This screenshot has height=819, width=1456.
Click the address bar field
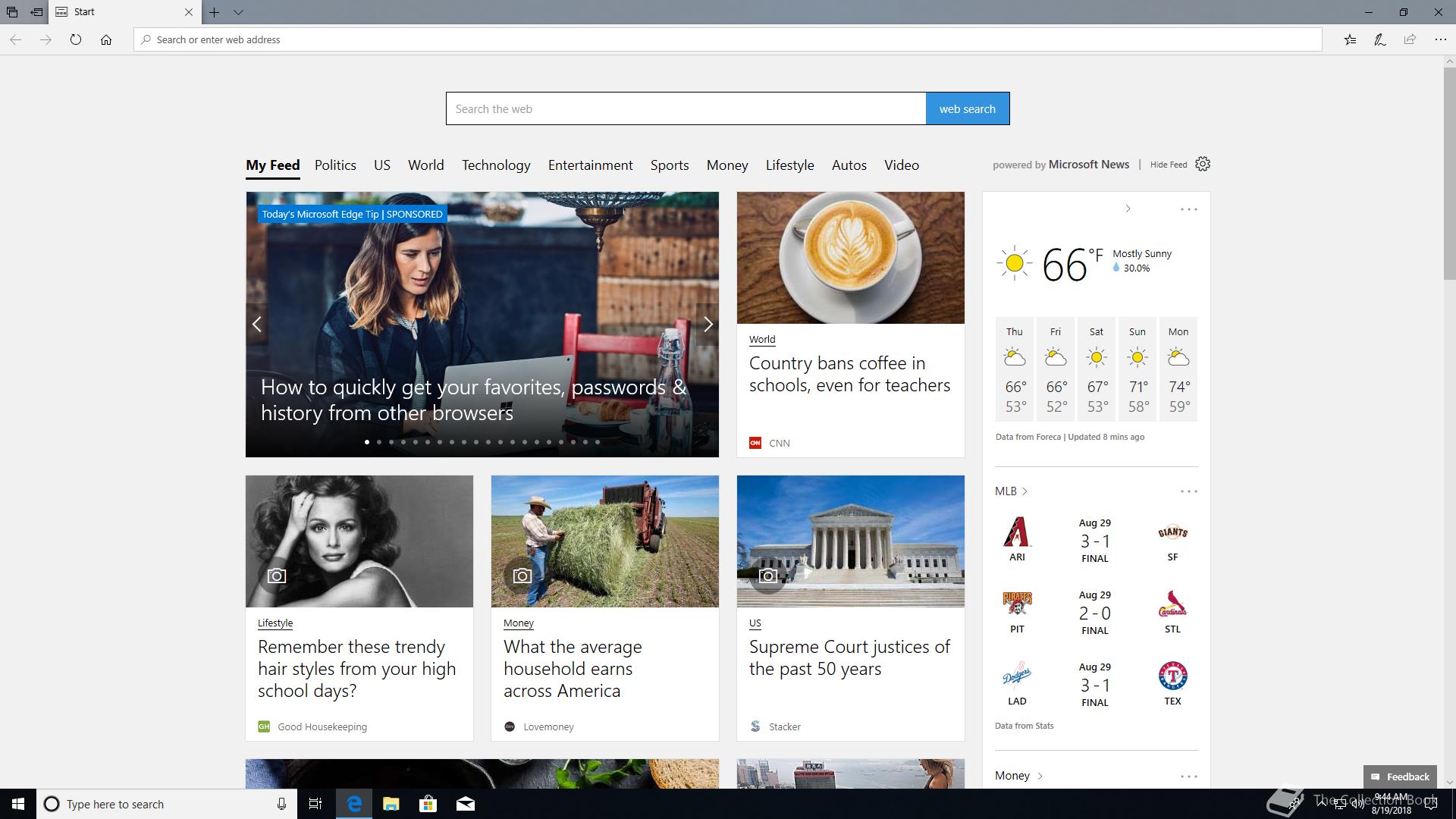pyautogui.click(x=728, y=39)
